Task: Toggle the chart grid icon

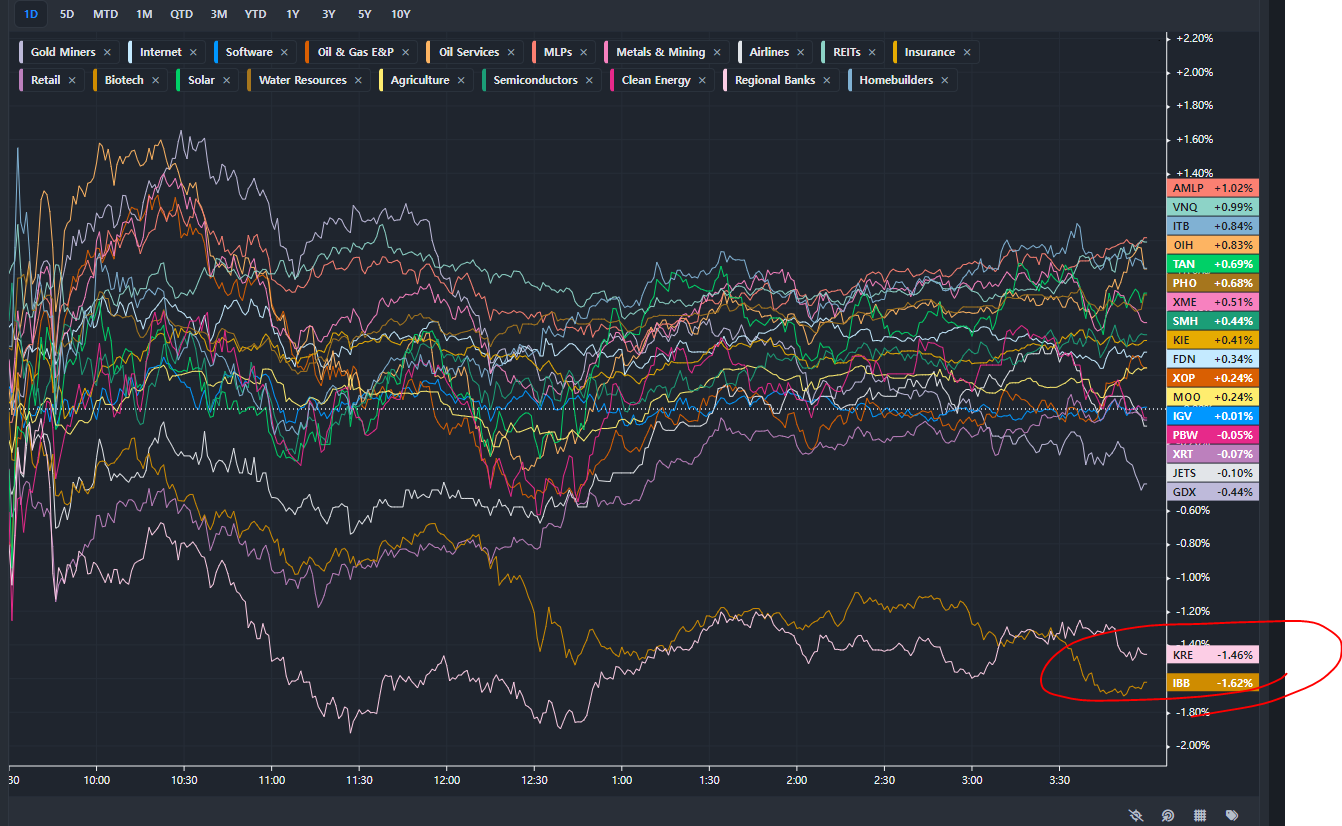Action: [1200, 815]
